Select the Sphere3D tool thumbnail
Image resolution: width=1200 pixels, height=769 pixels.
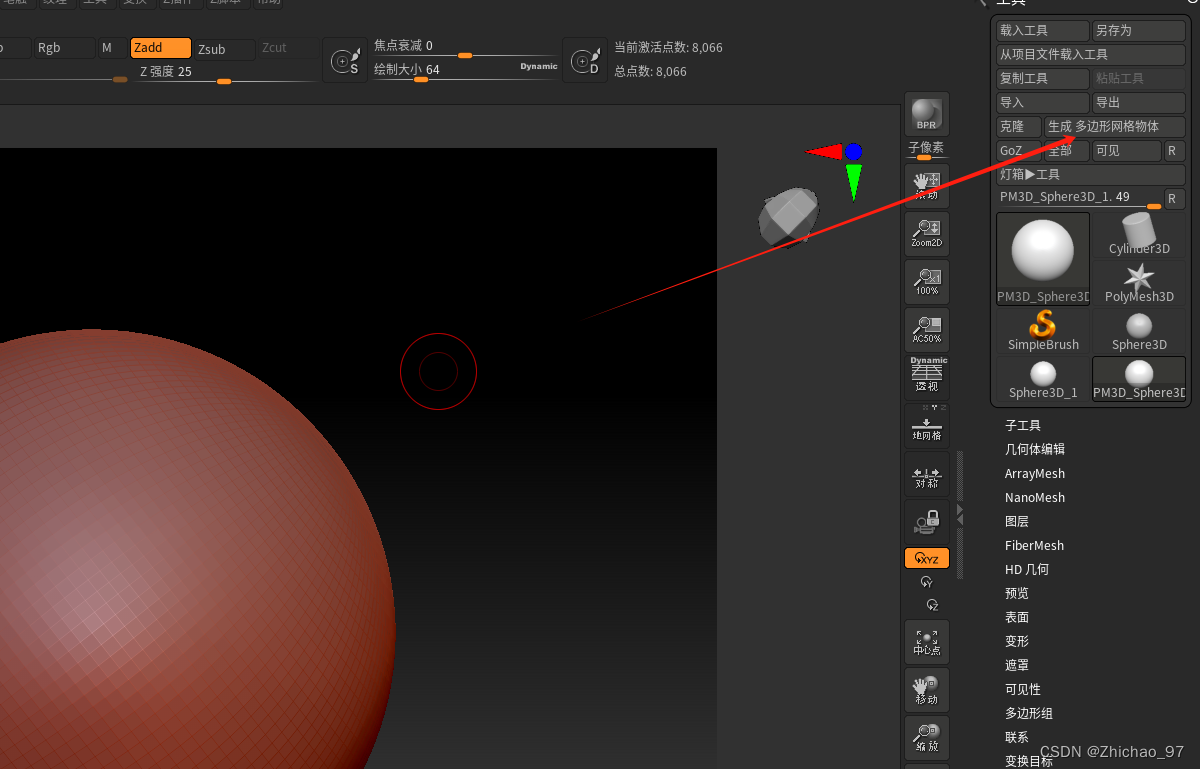tap(1139, 331)
